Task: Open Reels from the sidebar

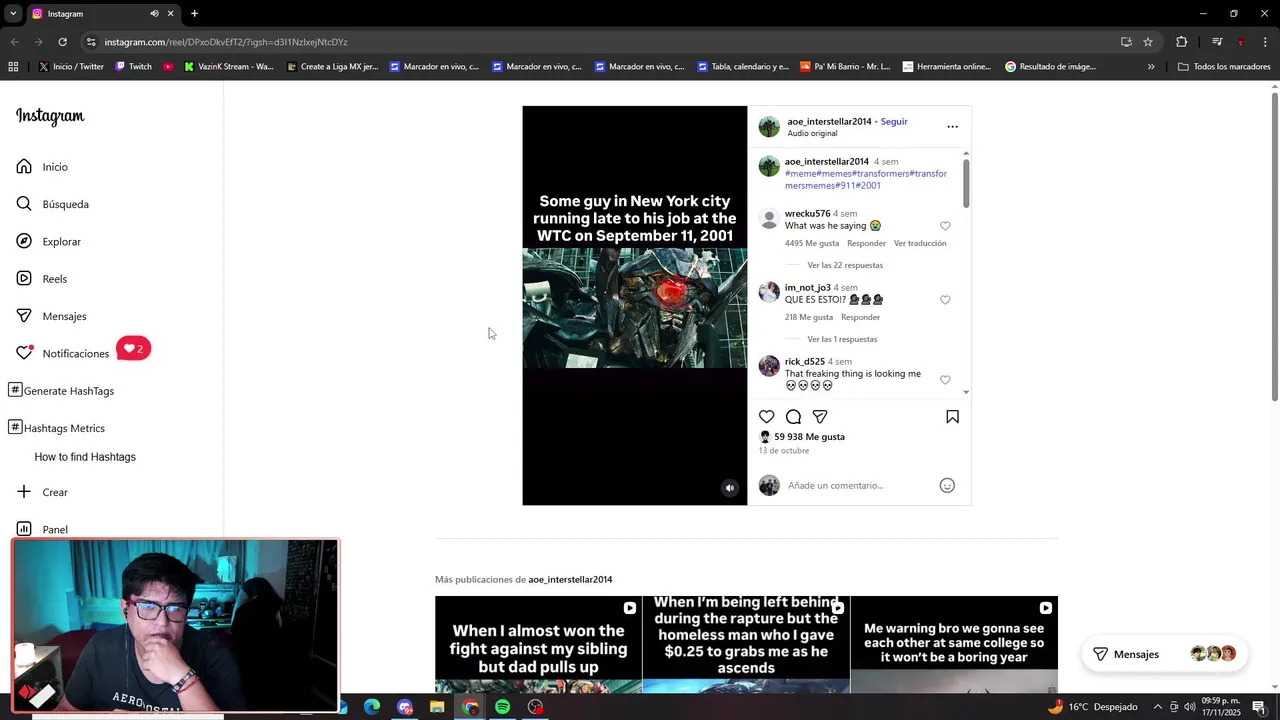Action: click(42, 279)
